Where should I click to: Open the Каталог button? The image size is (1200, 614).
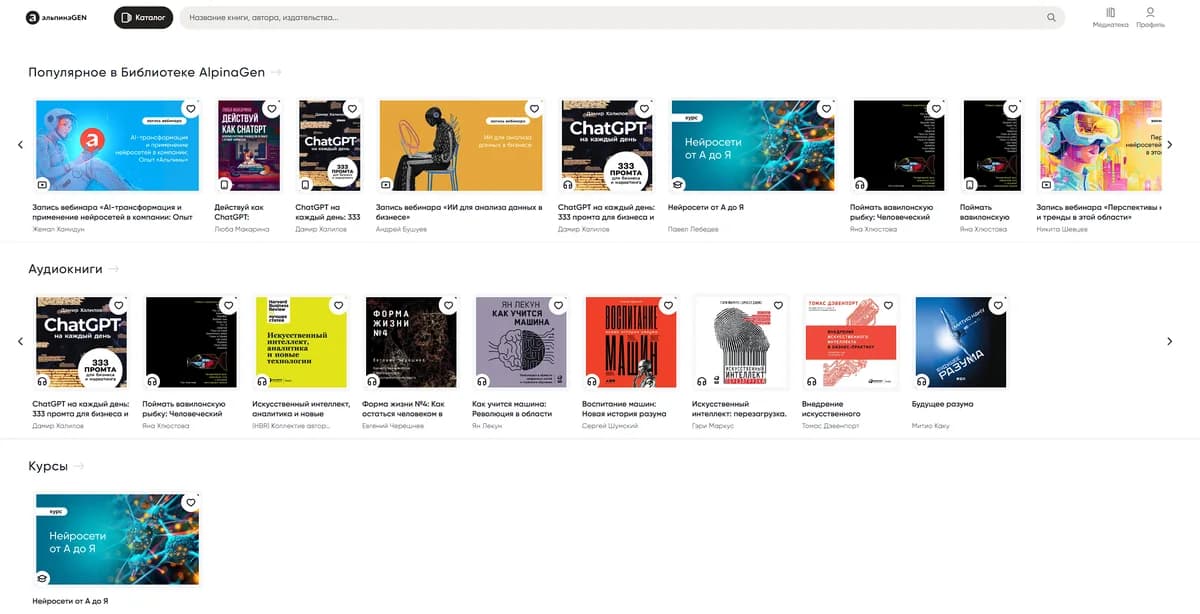click(143, 17)
